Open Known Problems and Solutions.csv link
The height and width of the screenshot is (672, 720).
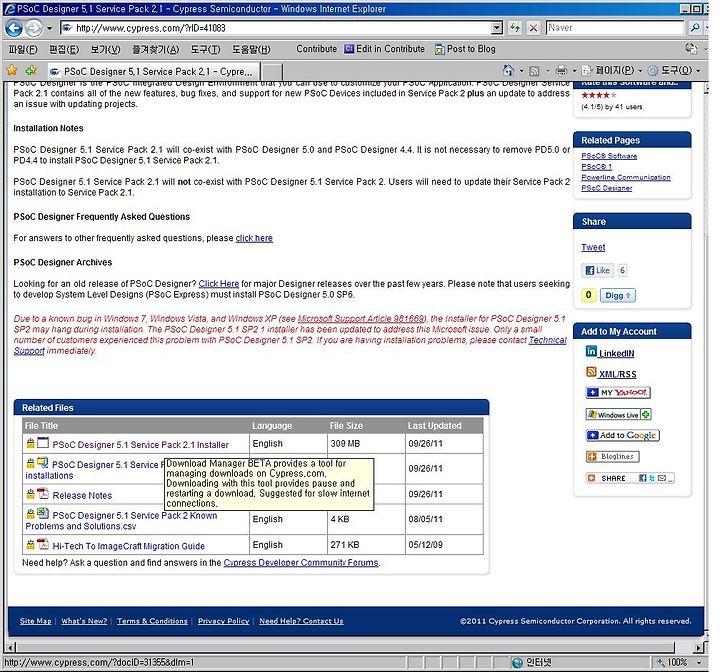(121, 520)
